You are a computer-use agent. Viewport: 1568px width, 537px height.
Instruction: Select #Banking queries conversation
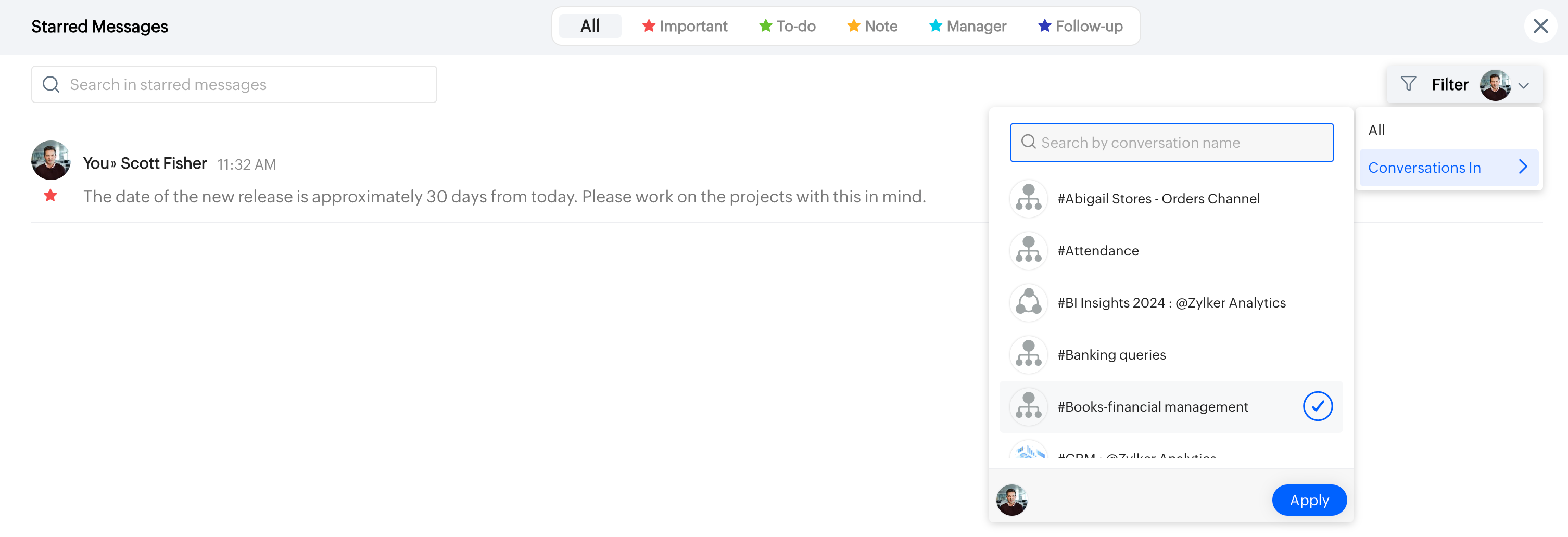click(1111, 354)
